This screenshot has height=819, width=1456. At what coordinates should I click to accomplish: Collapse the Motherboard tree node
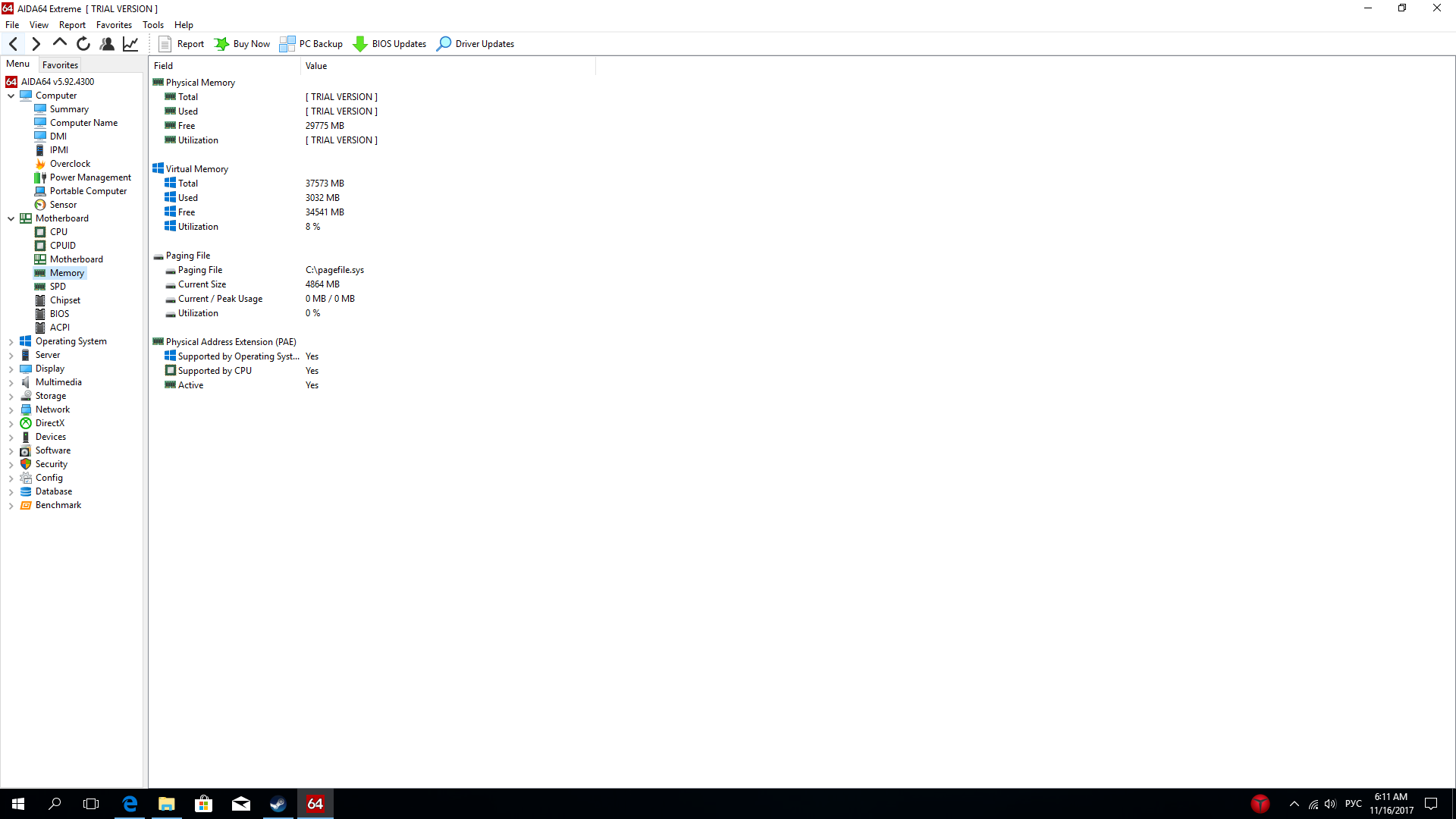pos(11,218)
